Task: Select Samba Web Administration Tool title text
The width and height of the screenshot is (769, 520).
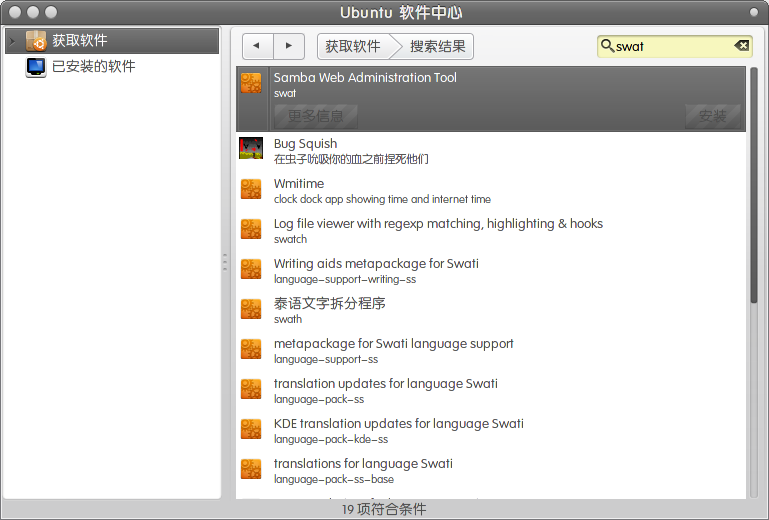Action: (365, 78)
